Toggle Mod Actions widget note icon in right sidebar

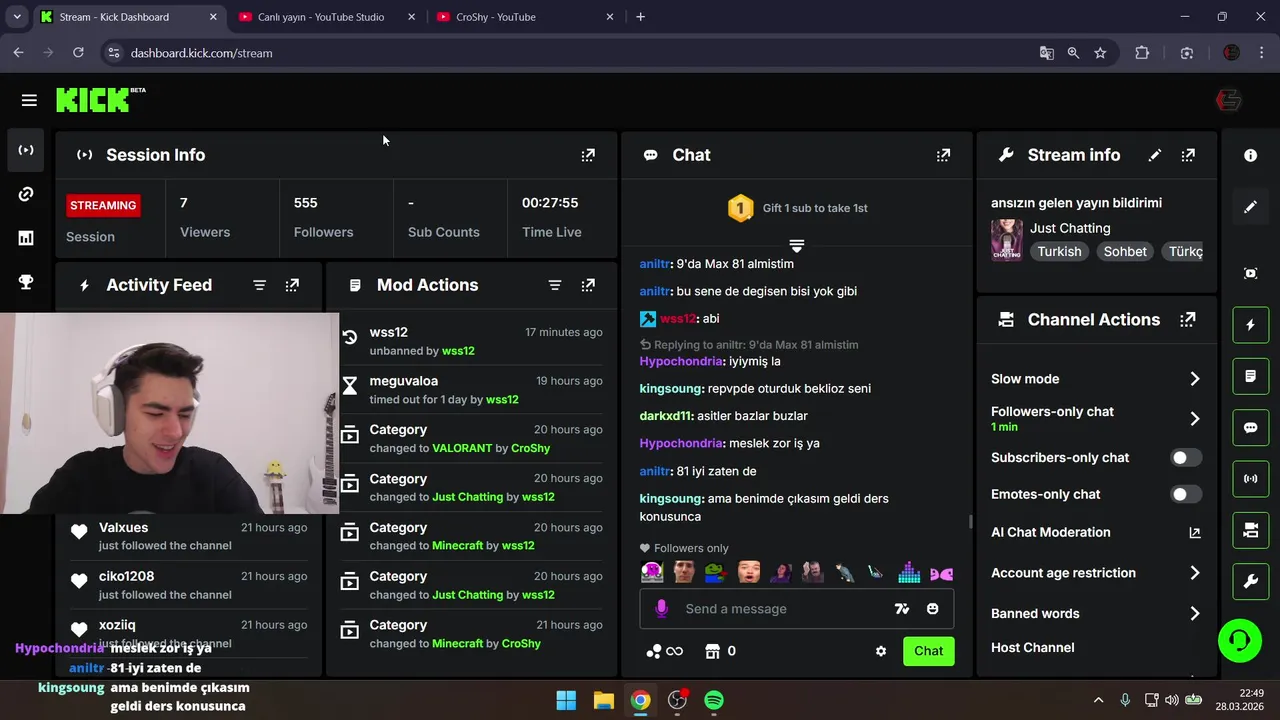1250,376
